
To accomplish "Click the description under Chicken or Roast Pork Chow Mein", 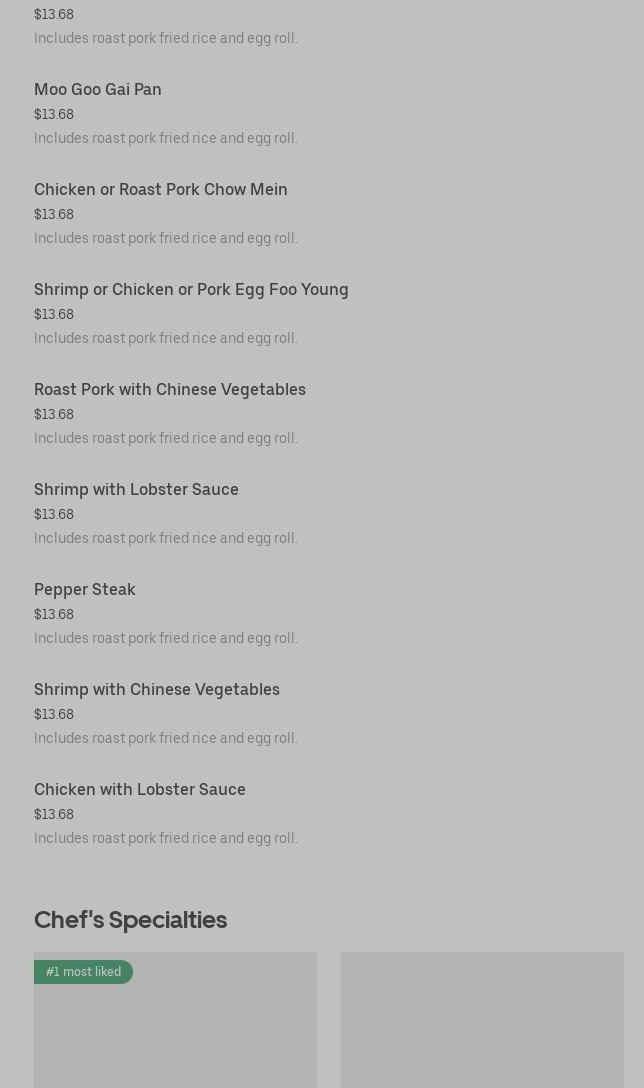I will [x=166, y=239].
